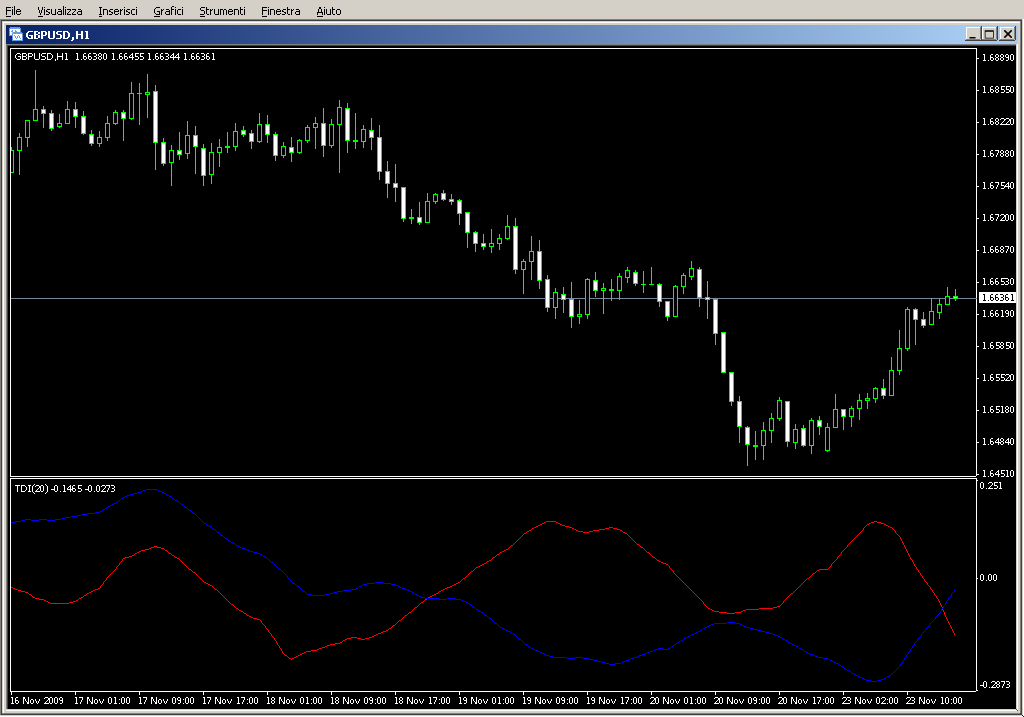1024x717 pixels.
Task: Click the GBPUSD,H1 OHLC info text
Action: click(115, 57)
